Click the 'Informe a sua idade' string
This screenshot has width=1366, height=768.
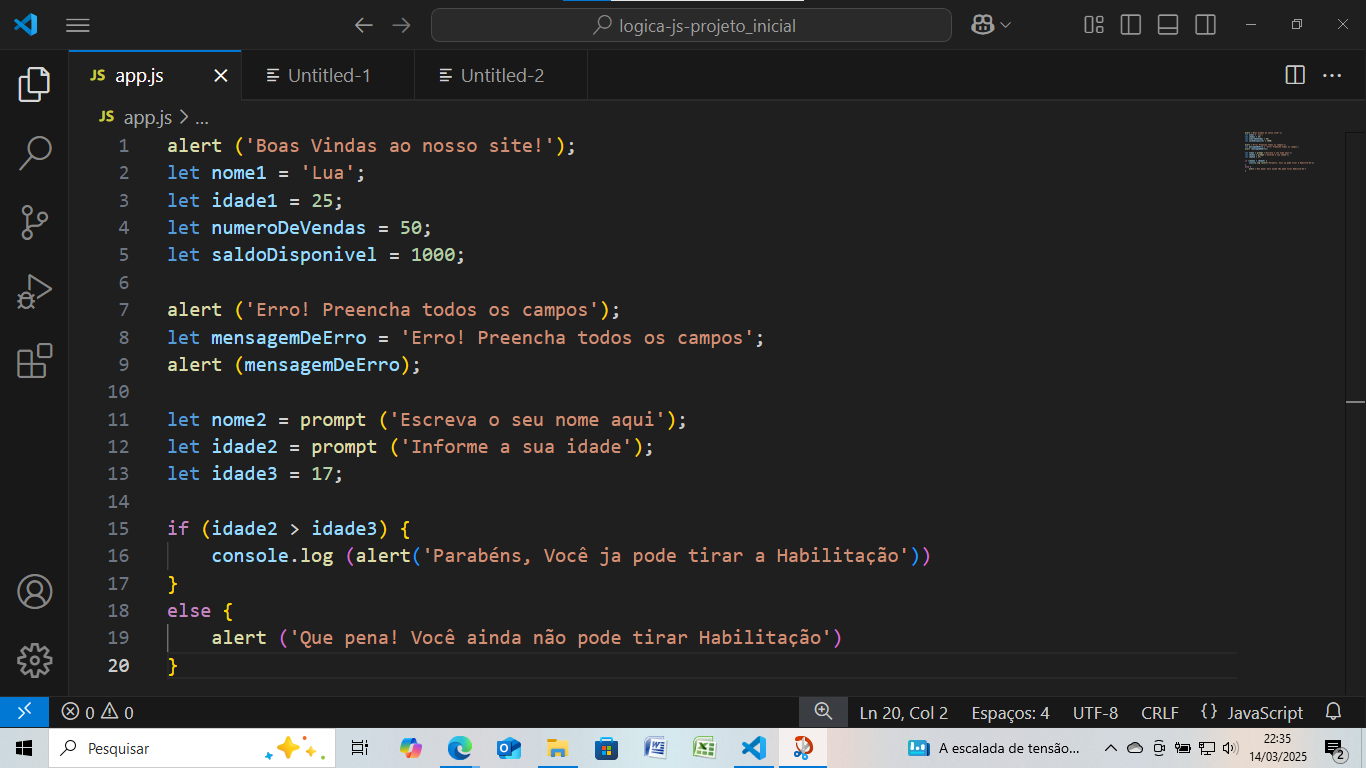tap(516, 447)
